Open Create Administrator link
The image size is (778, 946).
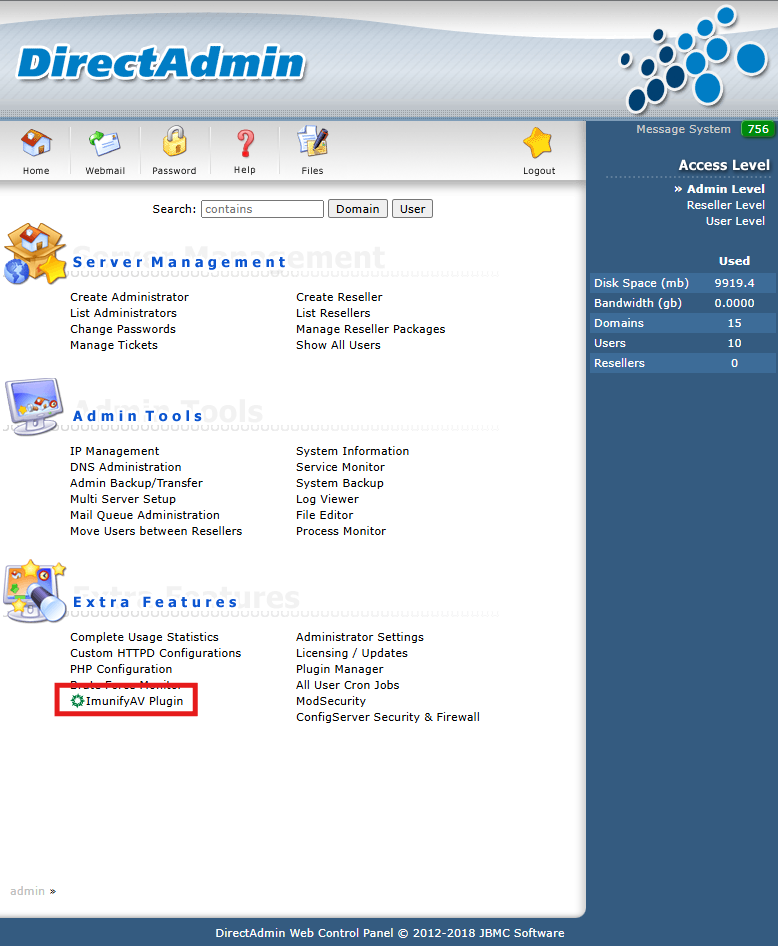129,297
